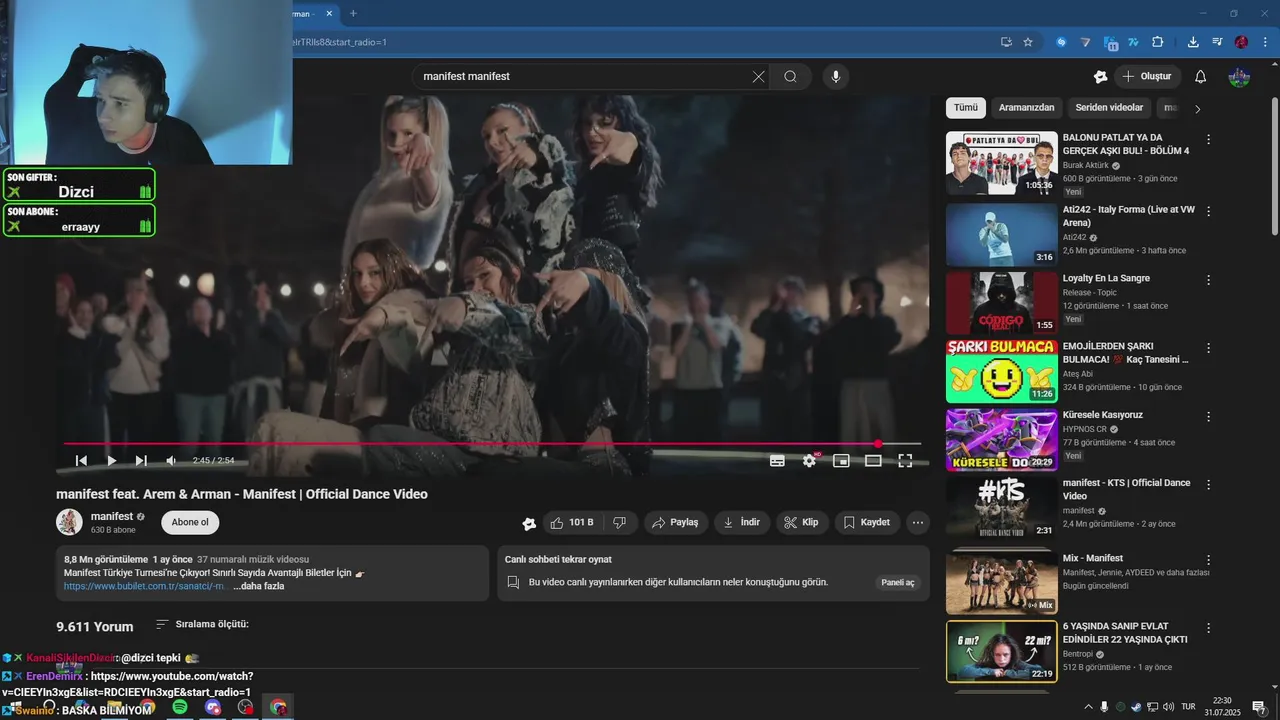Open the YouTube account avatar menu
This screenshot has width=1280, height=720.
[x=1239, y=76]
